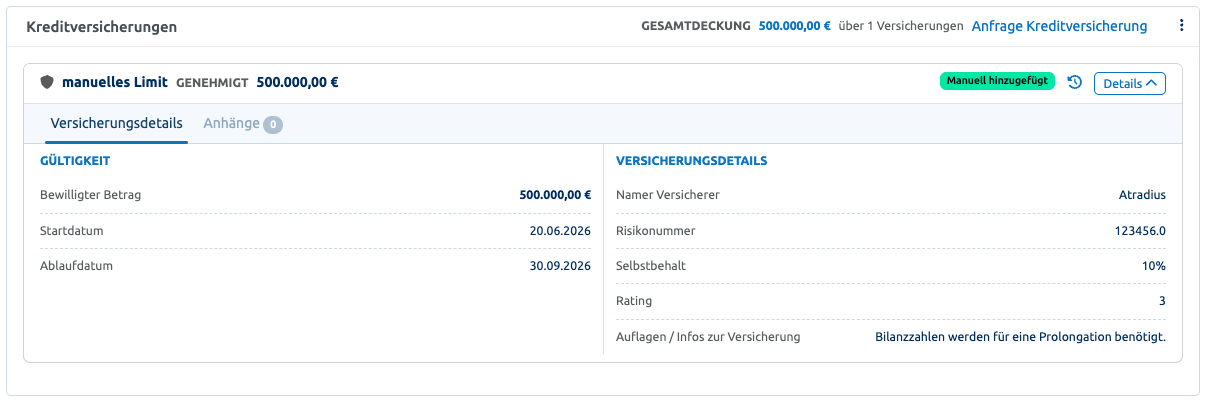1210x403 pixels.
Task: Click the Ablaufdatum label
Action: coord(76,267)
